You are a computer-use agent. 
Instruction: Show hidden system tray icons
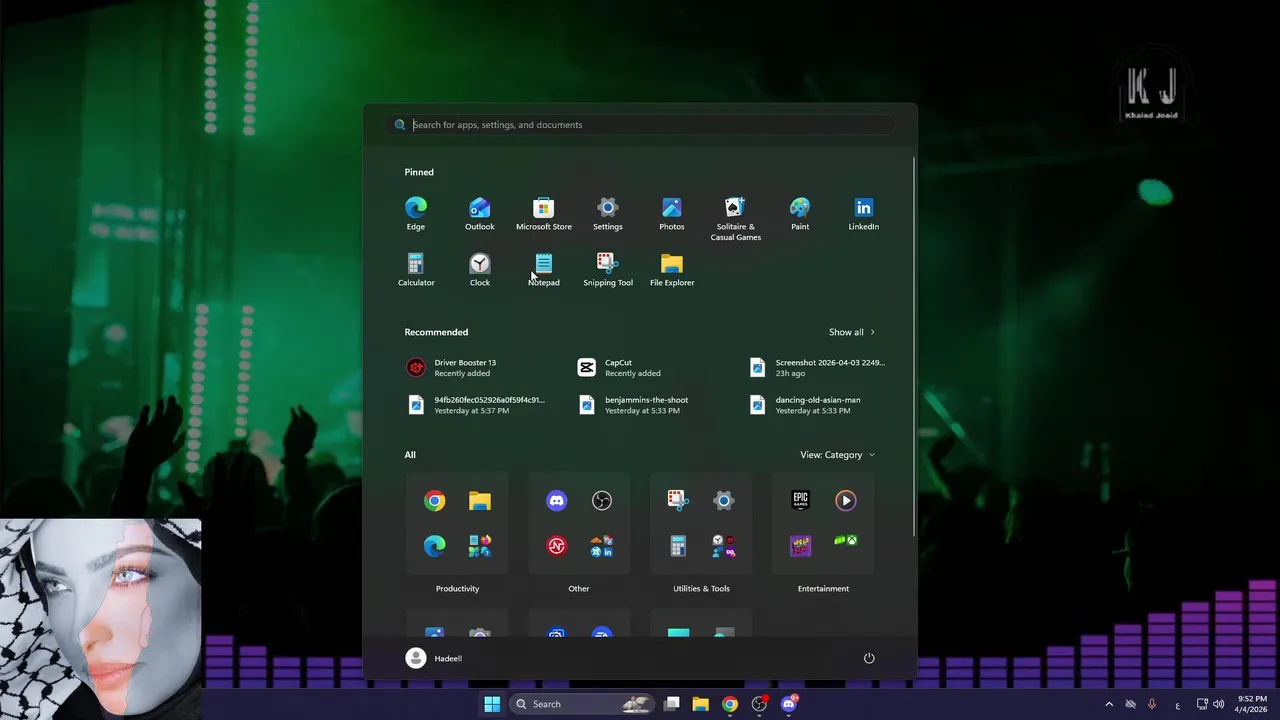click(1109, 704)
